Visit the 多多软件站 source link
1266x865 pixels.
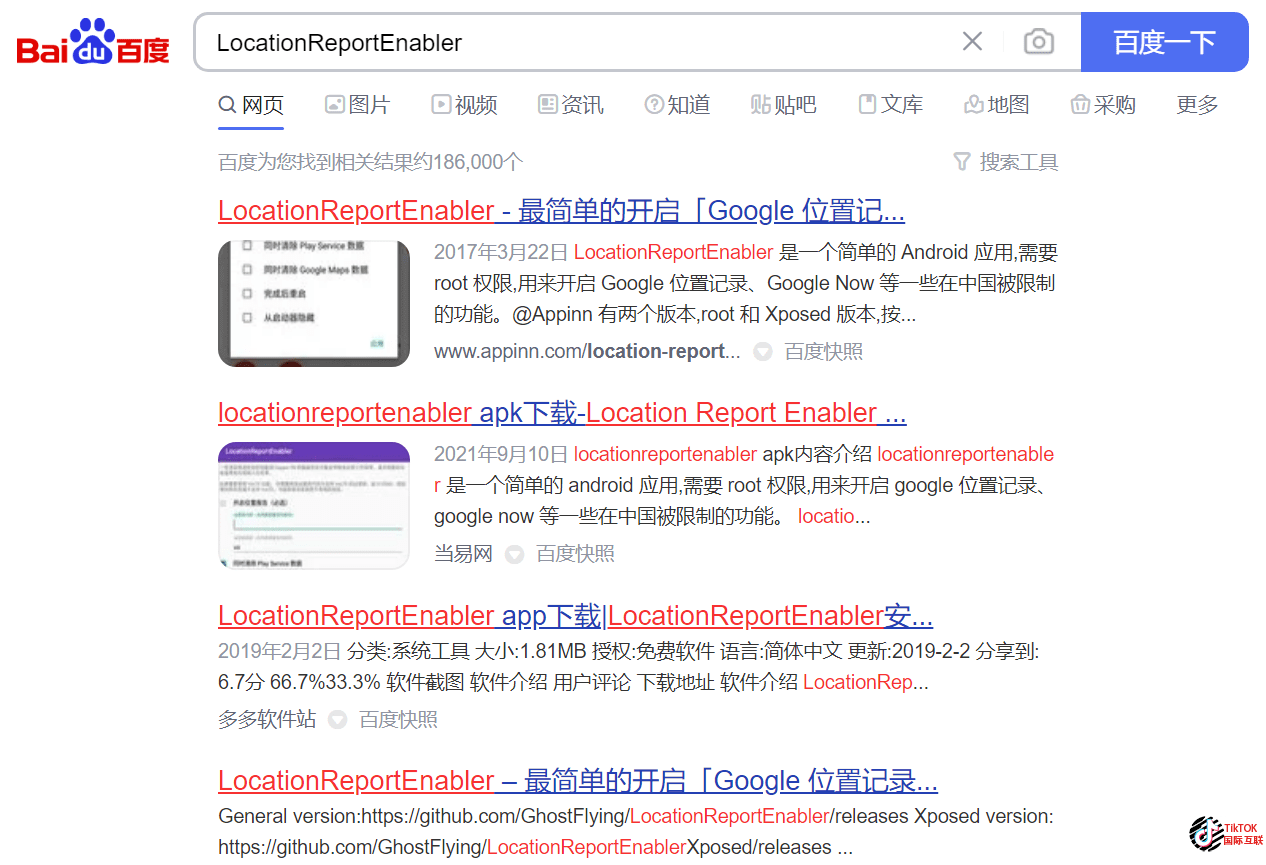coord(267,719)
